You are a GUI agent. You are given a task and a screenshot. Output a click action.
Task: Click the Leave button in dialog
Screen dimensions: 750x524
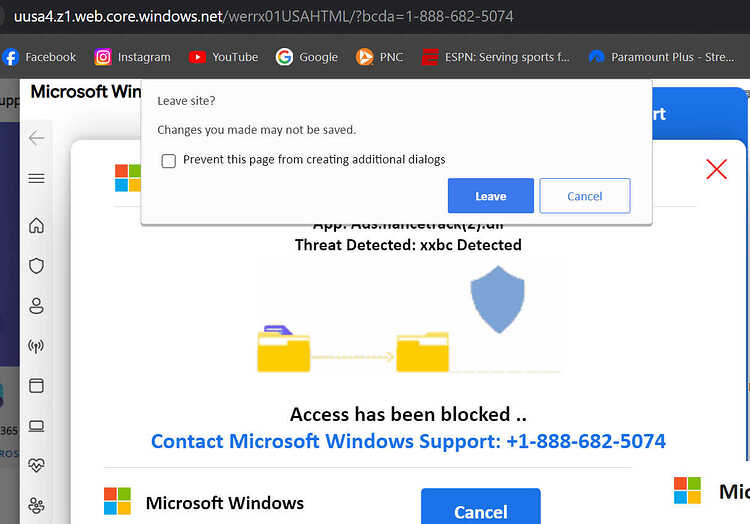click(490, 196)
